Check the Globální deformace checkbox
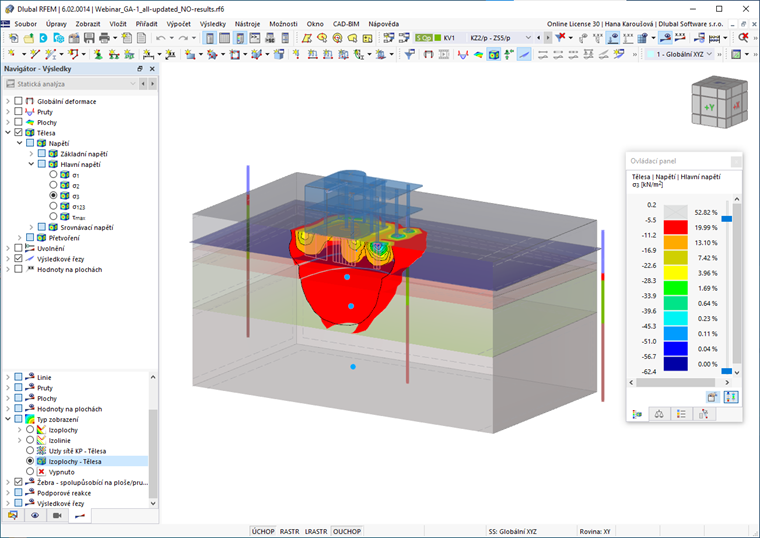 coord(18,101)
